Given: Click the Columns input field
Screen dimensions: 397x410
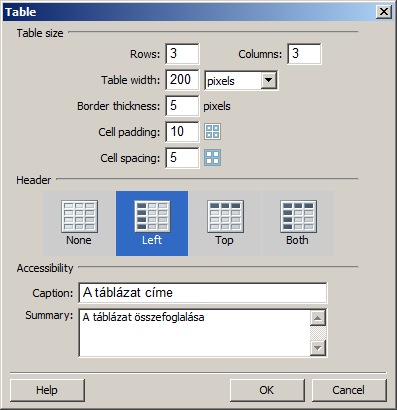Looking at the screenshot, I should click(304, 54).
